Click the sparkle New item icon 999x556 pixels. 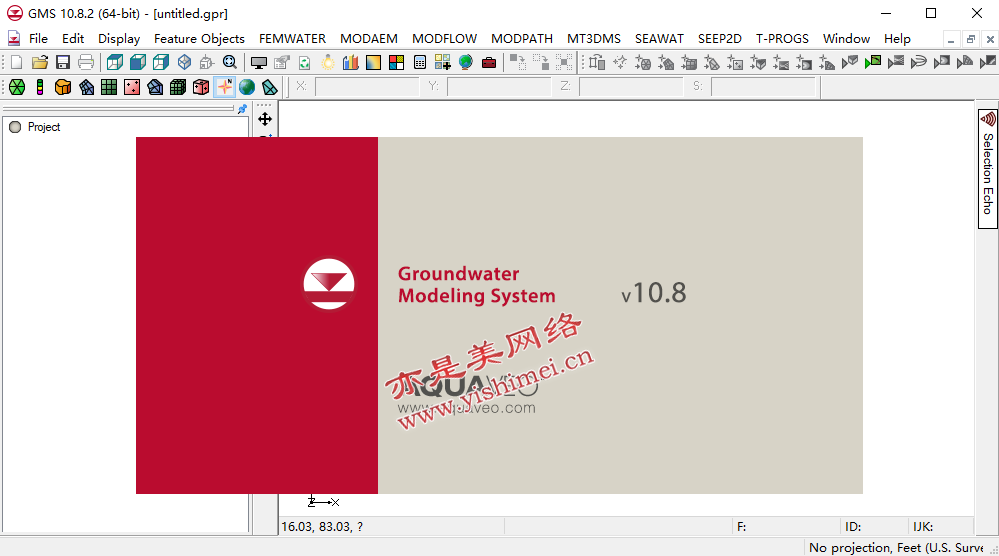620,62
